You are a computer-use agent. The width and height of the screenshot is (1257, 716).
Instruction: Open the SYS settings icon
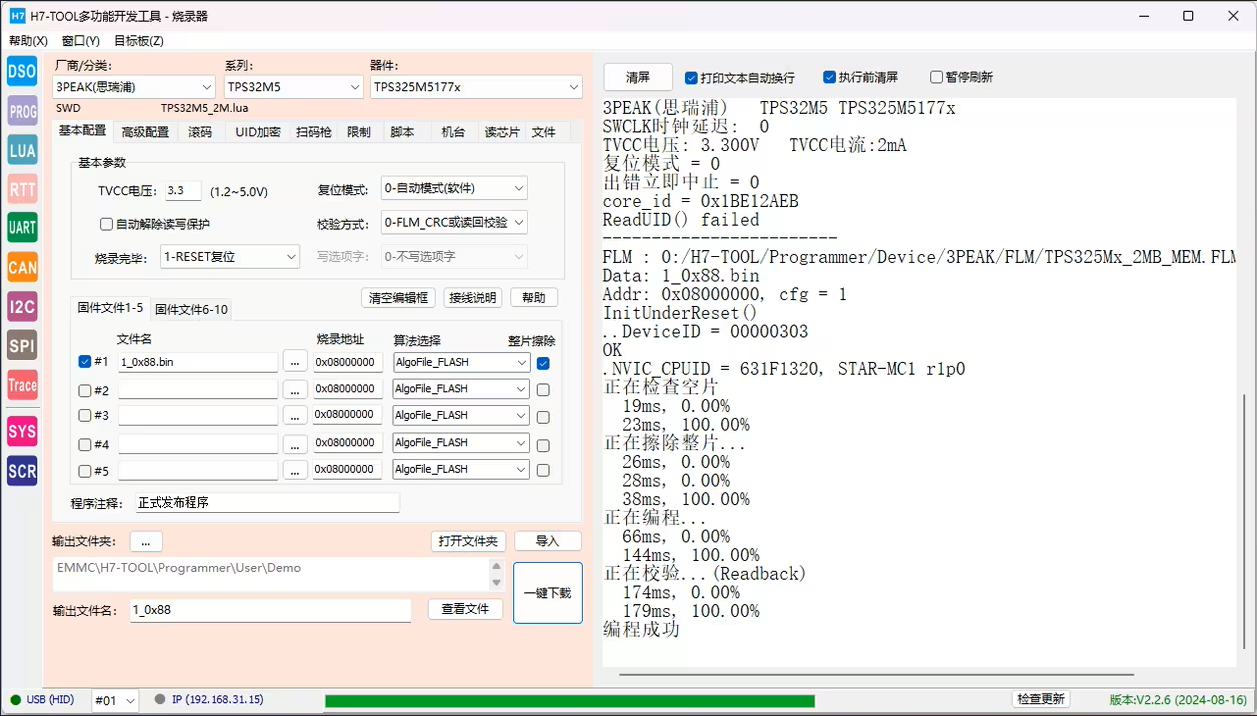coord(22,432)
